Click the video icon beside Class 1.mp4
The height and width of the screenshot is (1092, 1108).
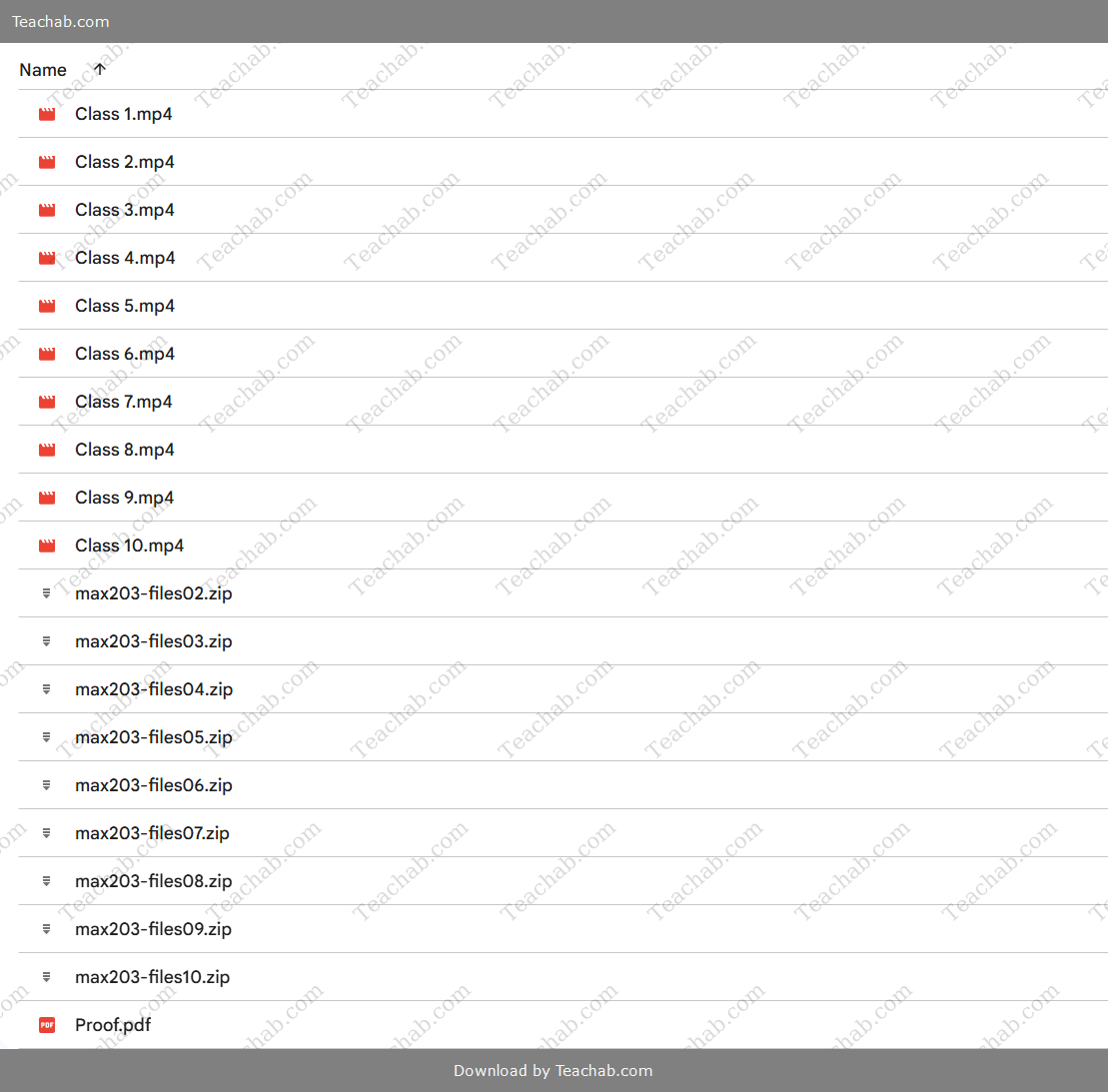pyautogui.click(x=47, y=114)
